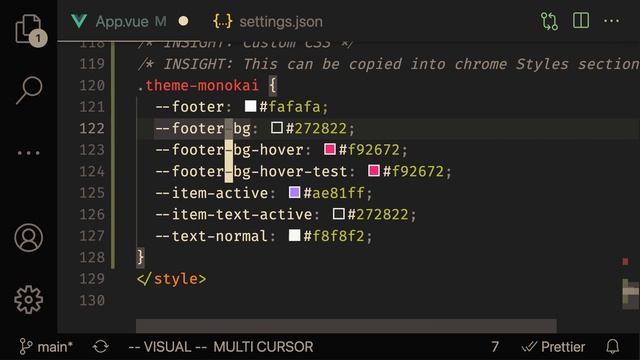Click the #fafafa hex value
This screenshot has height=360, width=640.
pos(290,107)
